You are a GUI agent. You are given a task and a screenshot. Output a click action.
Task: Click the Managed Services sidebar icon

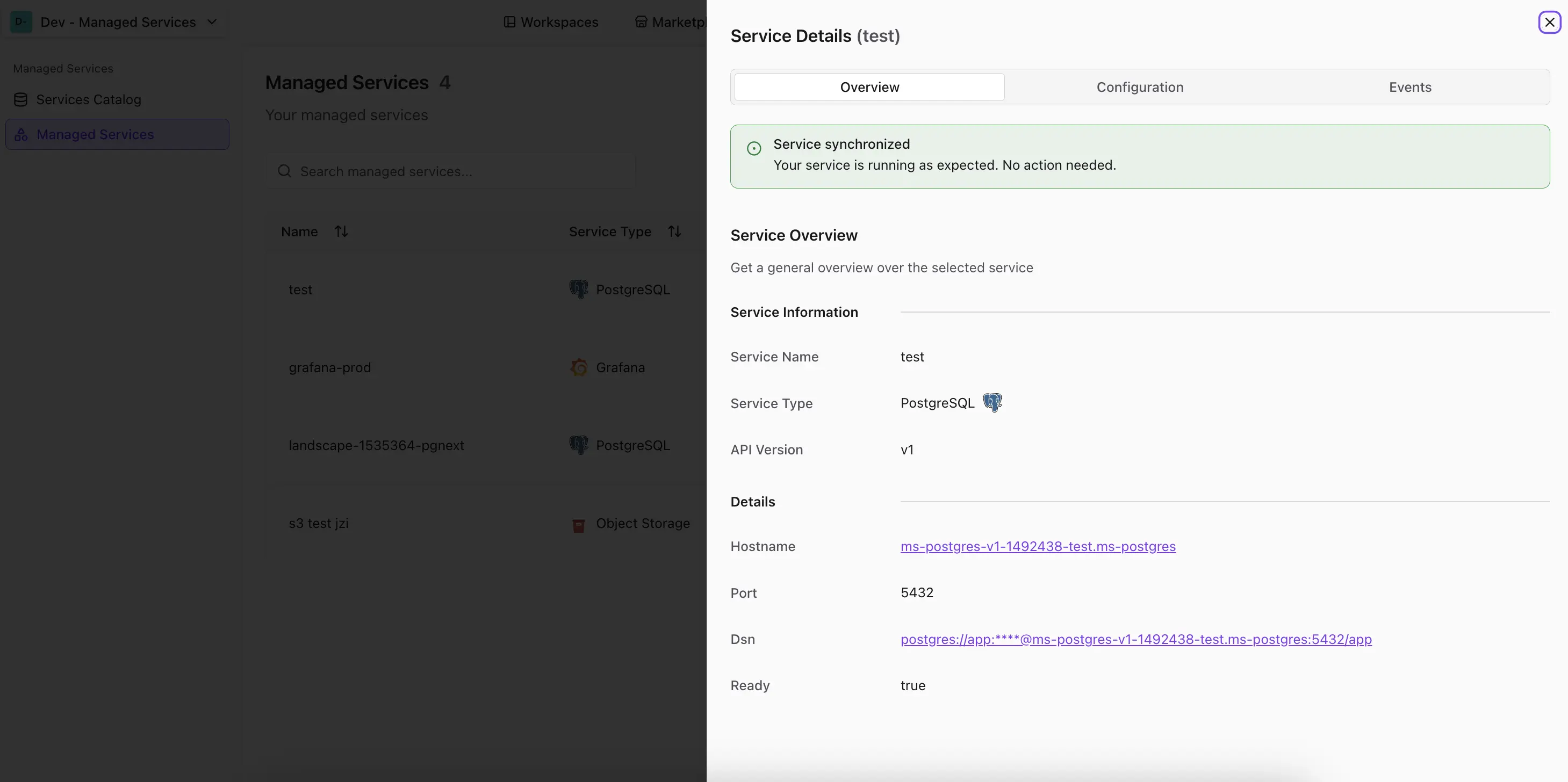21,134
